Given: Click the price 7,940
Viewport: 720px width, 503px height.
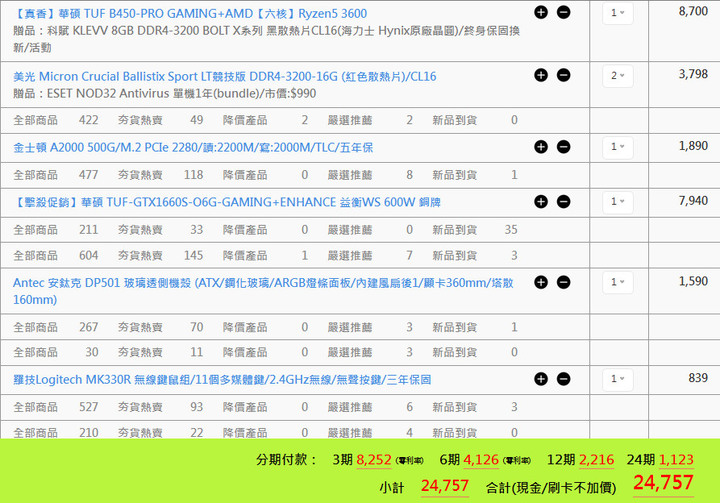Looking at the screenshot, I should (693, 201).
